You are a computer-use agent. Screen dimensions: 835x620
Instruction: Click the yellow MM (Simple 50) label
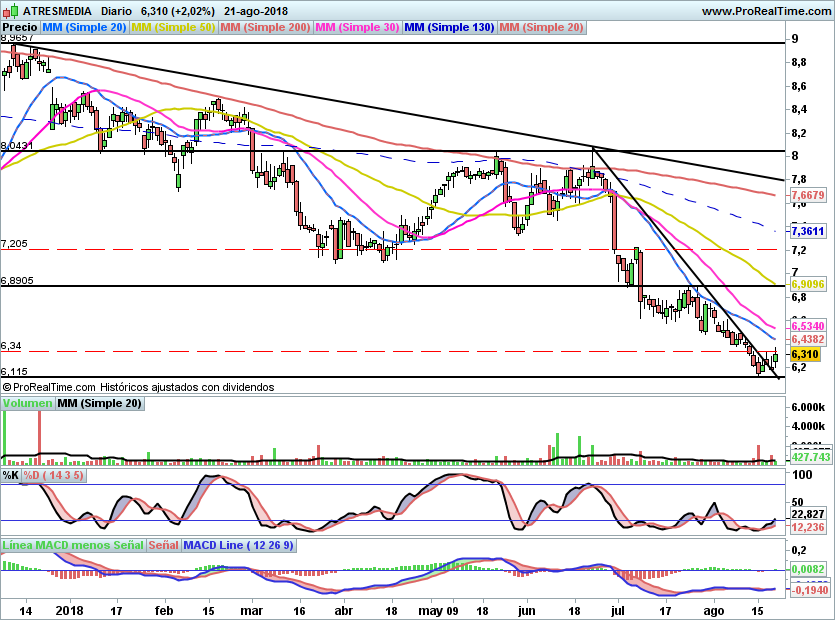coord(173,27)
